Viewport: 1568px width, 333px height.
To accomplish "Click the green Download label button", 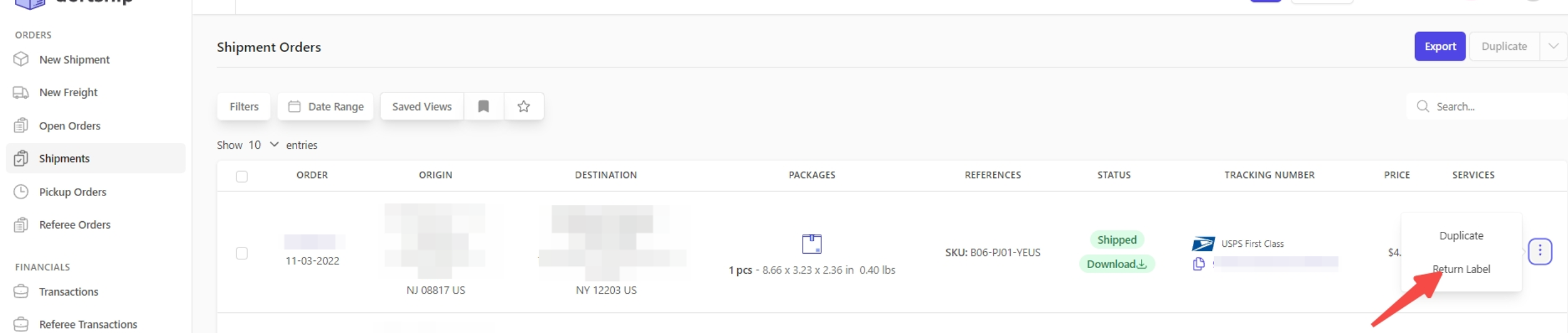I will [x=1117, y=264].
